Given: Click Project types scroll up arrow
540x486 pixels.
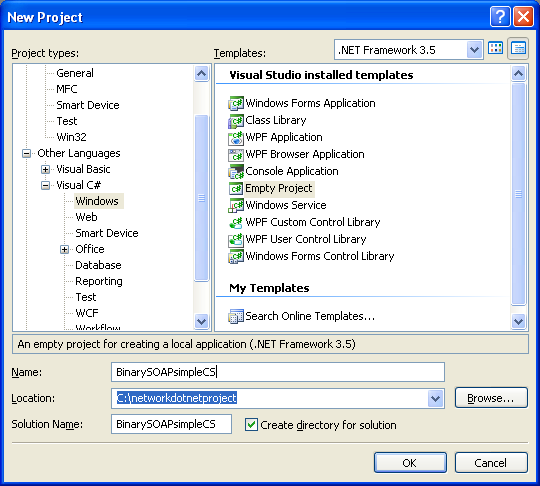Looking at the screenshot, I should [201, 73].
